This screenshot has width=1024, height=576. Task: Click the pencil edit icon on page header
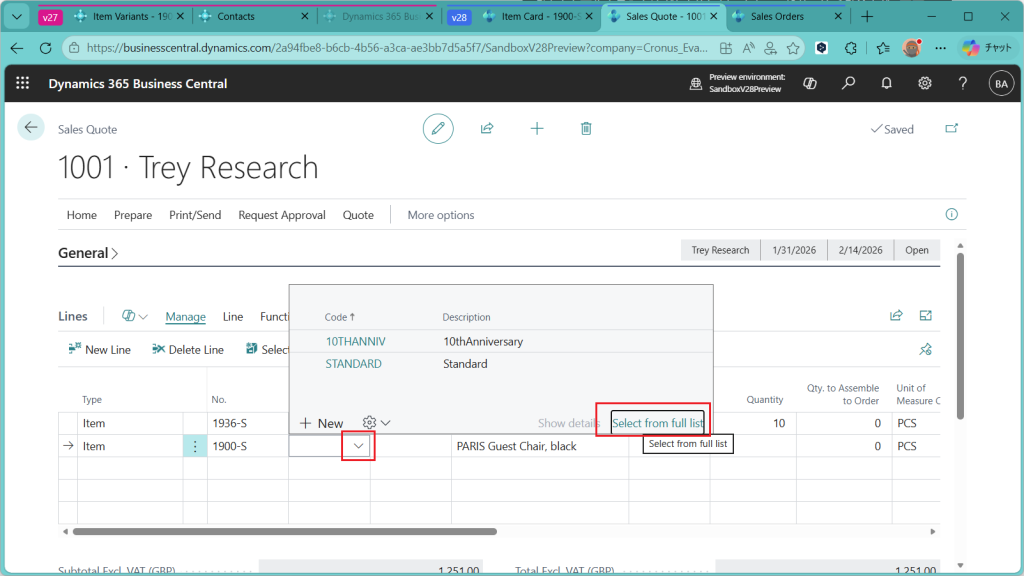pos(437,129)
